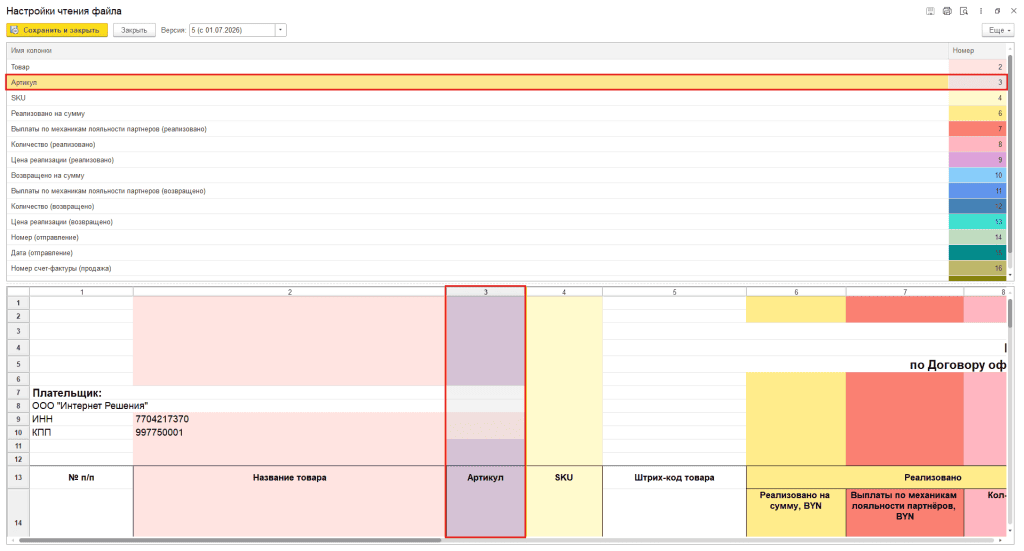The height and width of the screenshot is (551, 1024).
Task: Select spreadsheet column header 1
Action: tap(82, 292)
